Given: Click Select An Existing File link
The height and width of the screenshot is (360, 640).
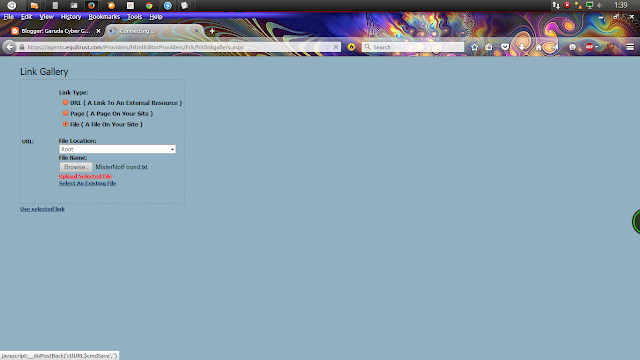Looking at the screenshot, I should (x=87, y=183).
